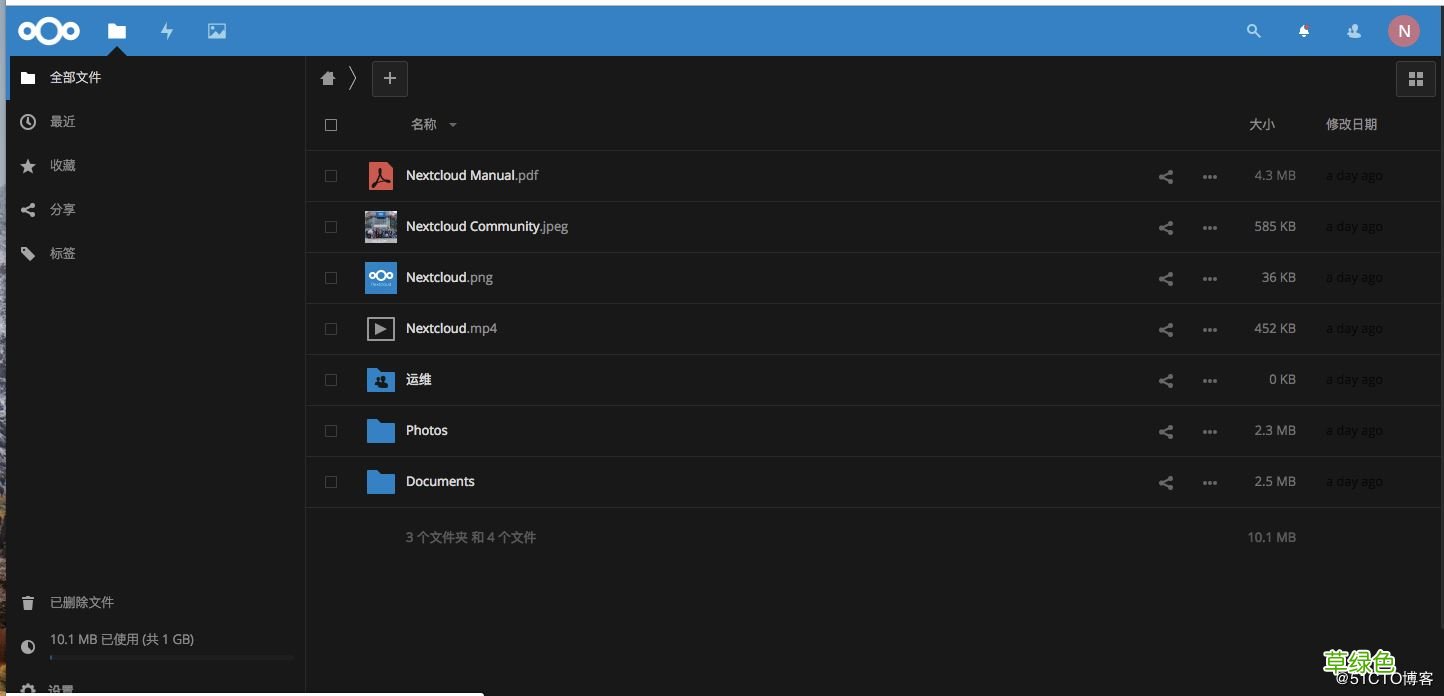Screen dimensions: 1444x696
Task: Click the video icon of Nextcloud.mp4
Action: click(x=381, y=329)
